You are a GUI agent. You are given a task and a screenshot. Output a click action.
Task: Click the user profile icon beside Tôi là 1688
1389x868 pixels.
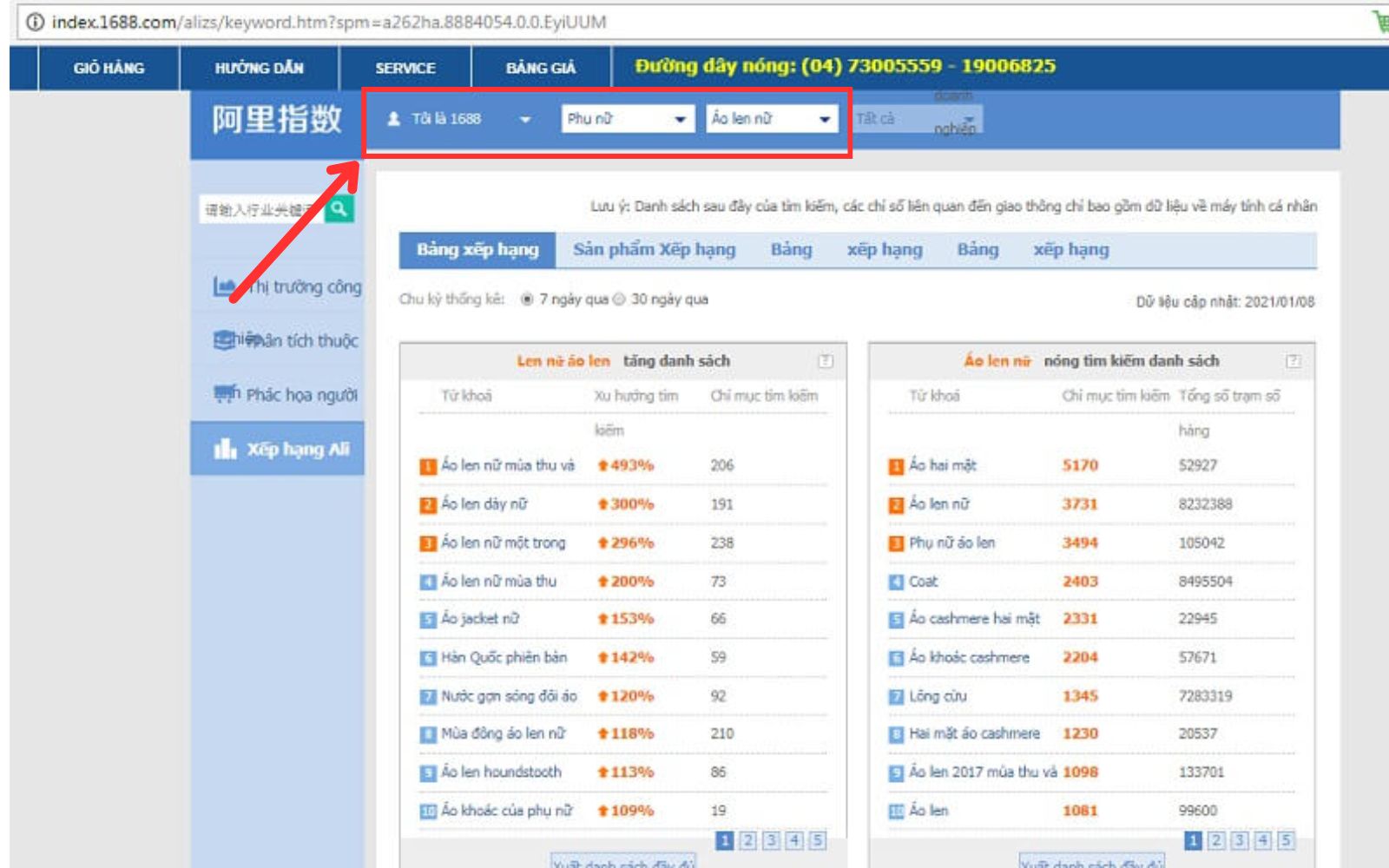coord(393,119)
